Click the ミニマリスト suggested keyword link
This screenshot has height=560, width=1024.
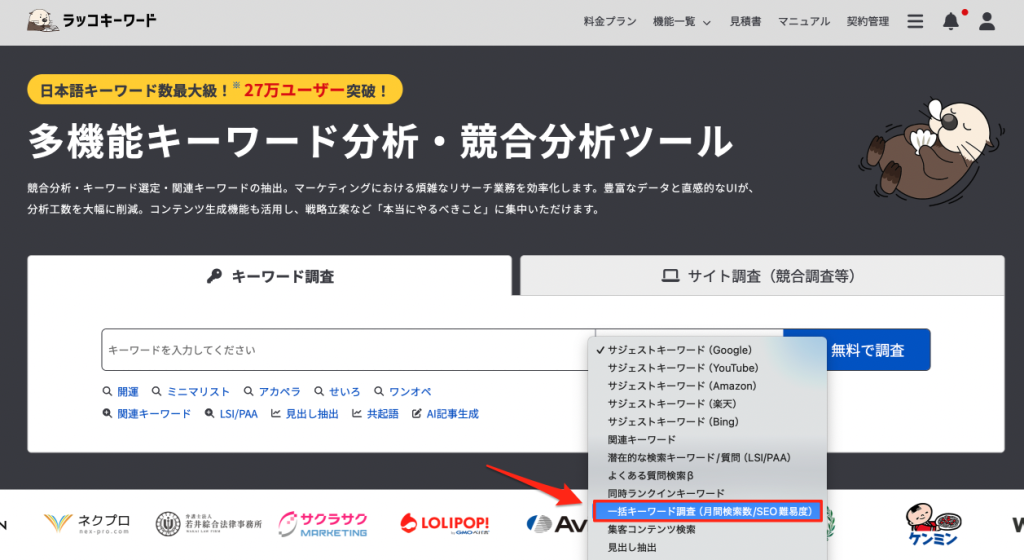pos(198,392)
